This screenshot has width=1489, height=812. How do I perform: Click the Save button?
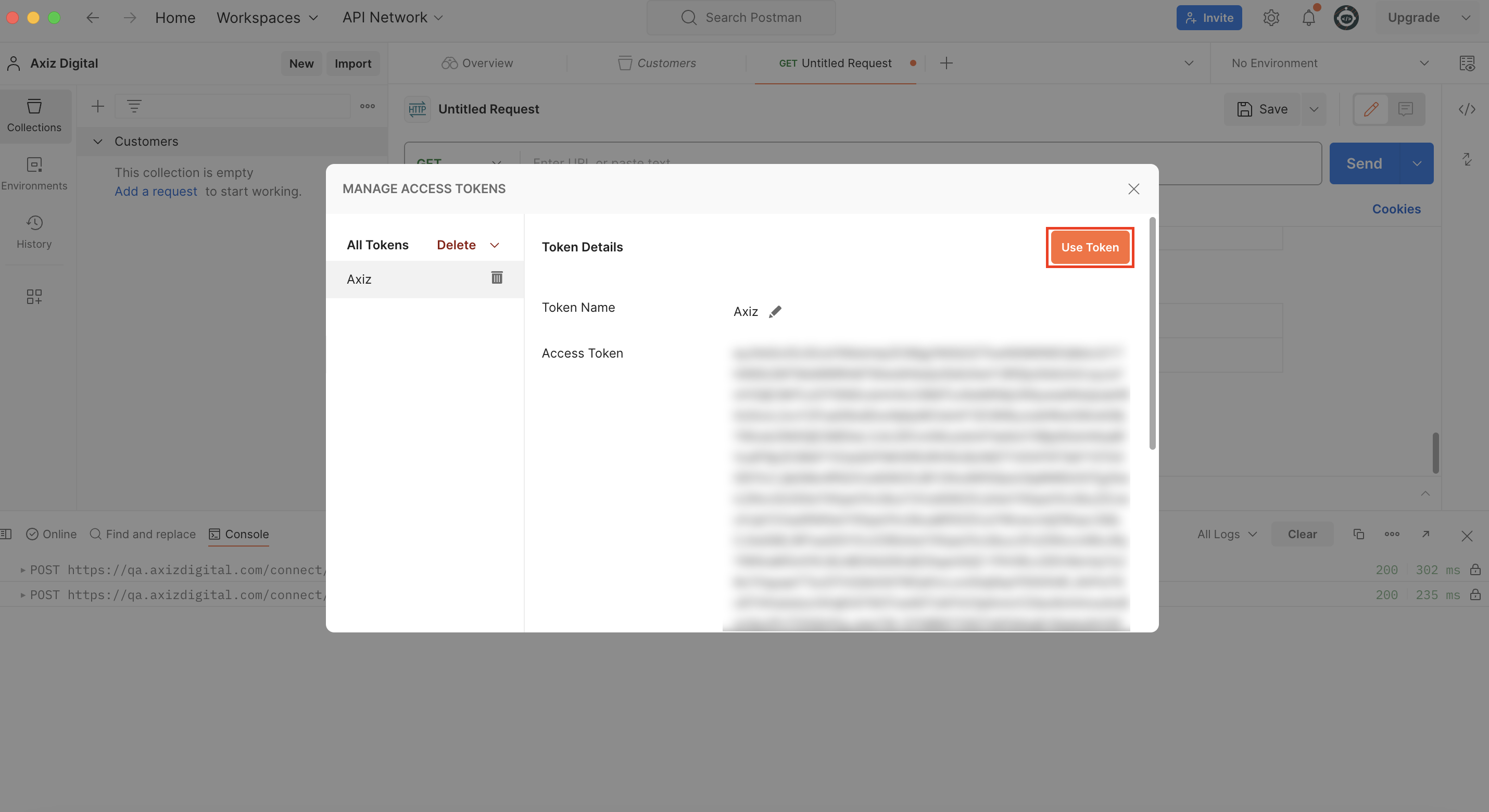(1262, 109)
